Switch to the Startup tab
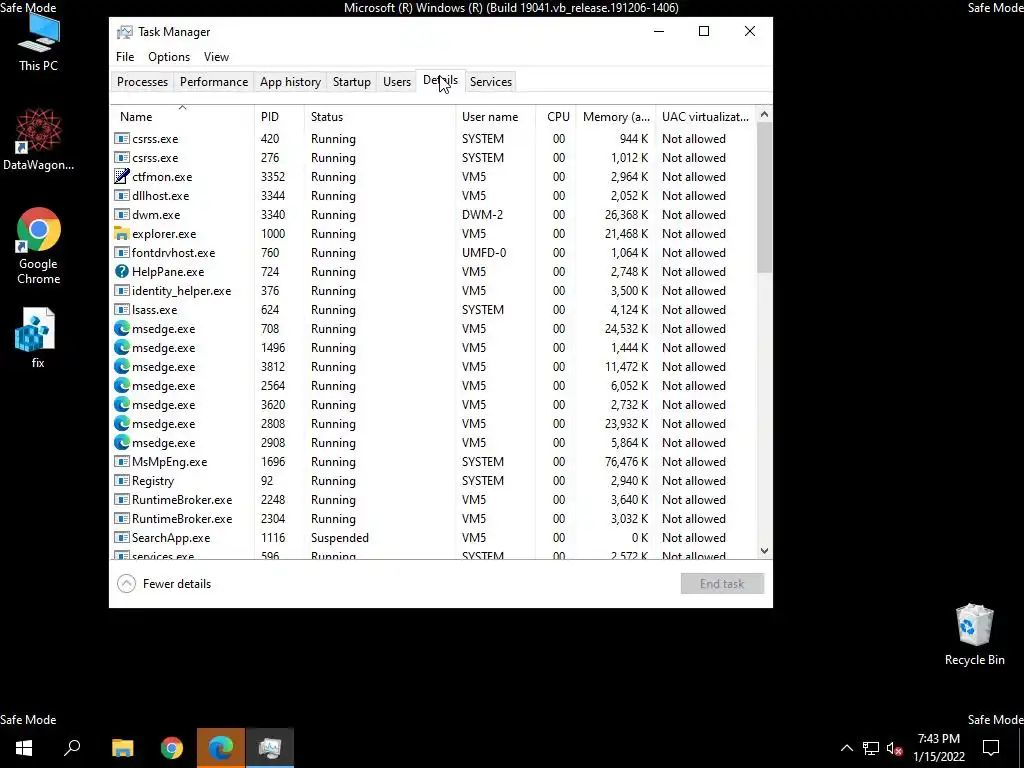This screenshot has height=768, width=1024. 351,82
